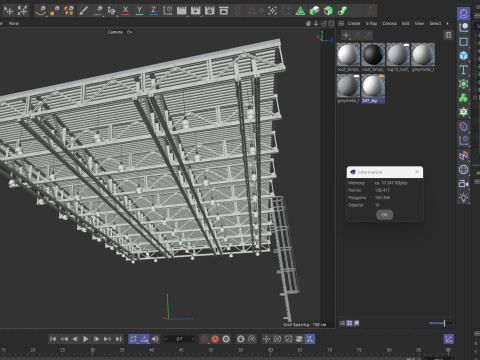Image resolution: width=480 pixels, height=360 pixels.
Task: Click the current frame number field
Action: 179,339
